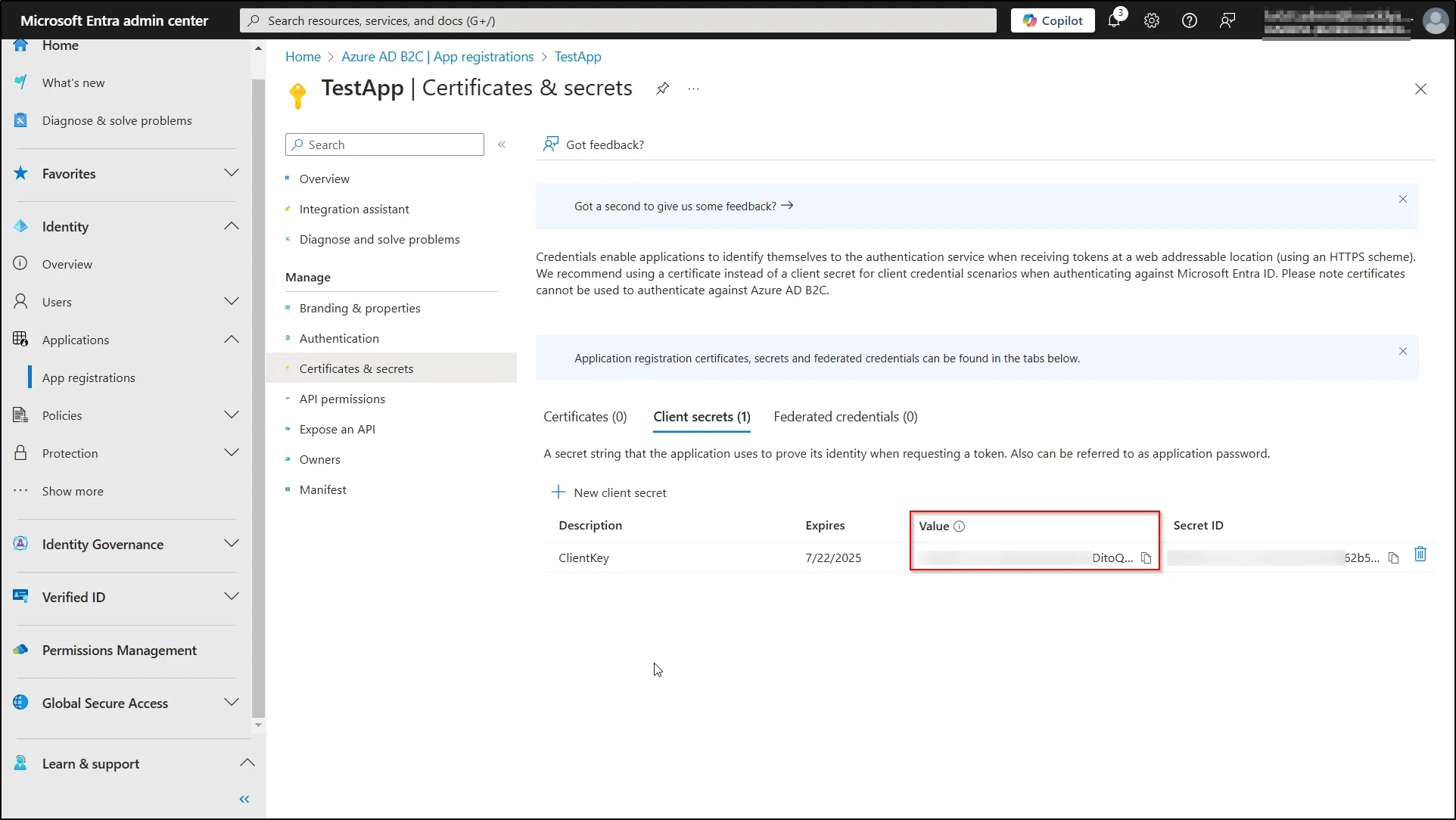View the Value column info tooltip
1456x820 pixels.
click(960, 526)
